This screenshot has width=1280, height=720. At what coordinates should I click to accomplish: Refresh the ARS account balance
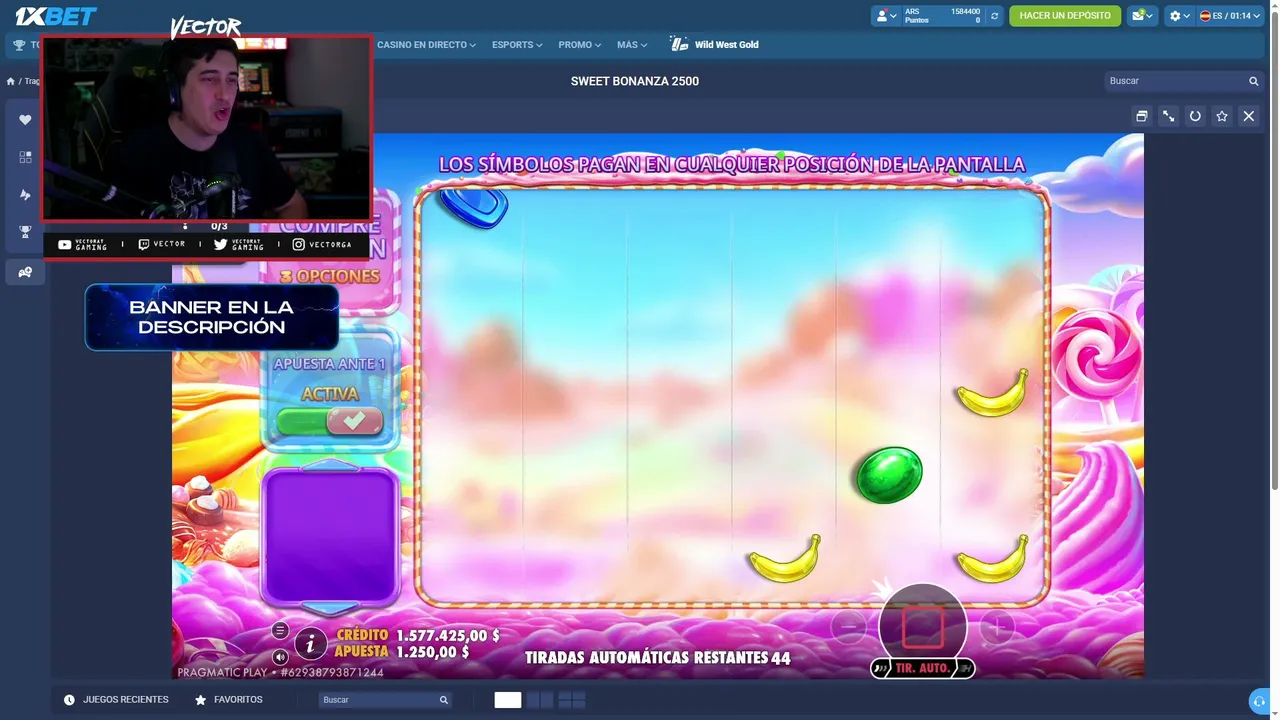[x=994, y=16]
